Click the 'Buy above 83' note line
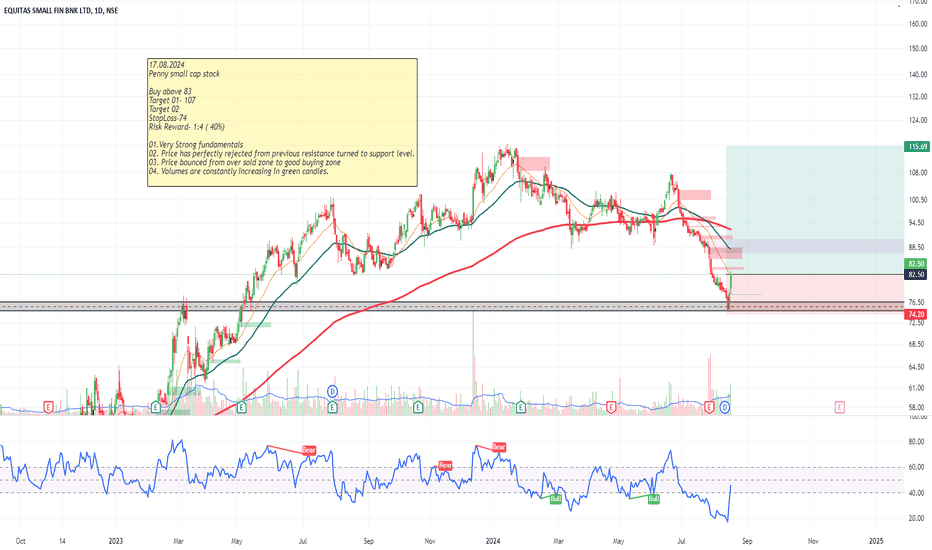Viewport: 932px width, 550px height. [x=170, y=92]
